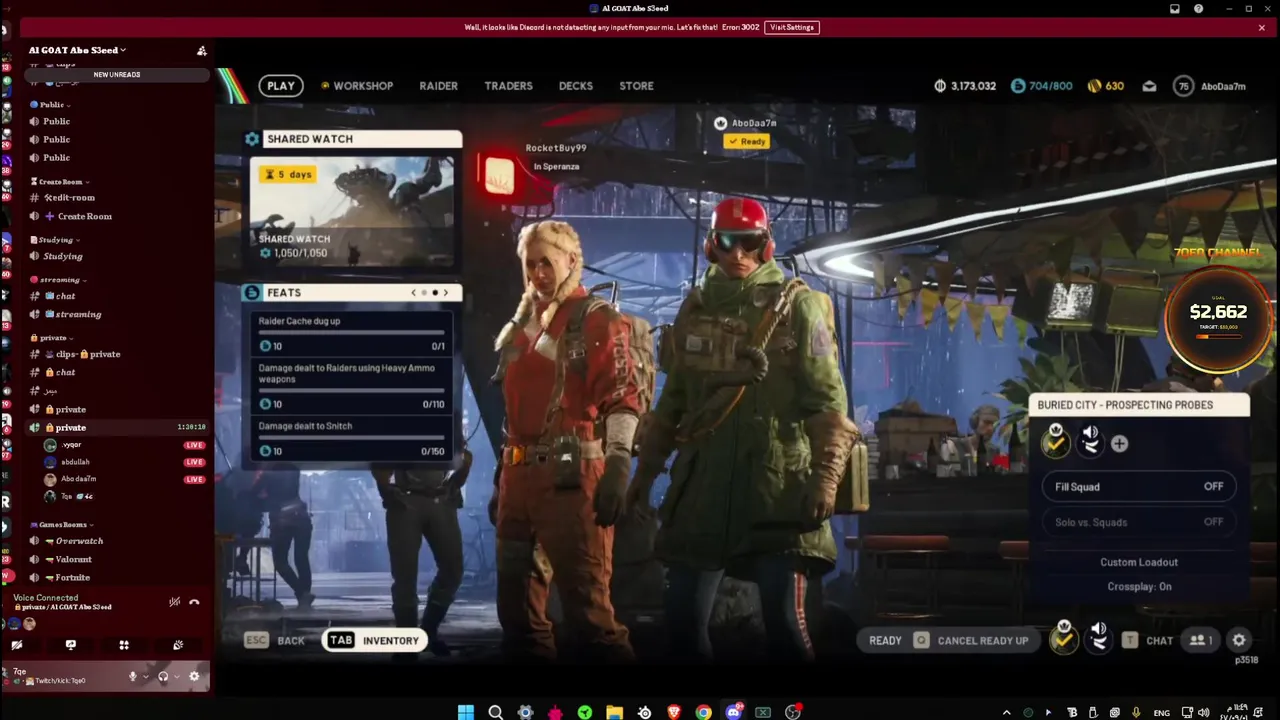Expand the AI GOAT Abo S3eed server menu
The image size is (1280, 720).
(77, 50)
